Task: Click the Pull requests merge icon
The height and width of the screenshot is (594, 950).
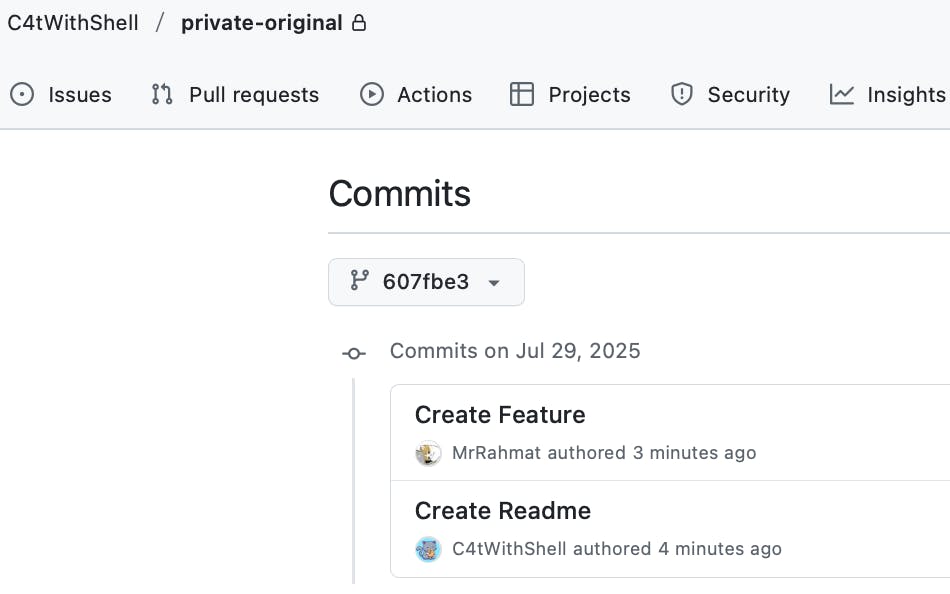Action: tap(162, 95)
